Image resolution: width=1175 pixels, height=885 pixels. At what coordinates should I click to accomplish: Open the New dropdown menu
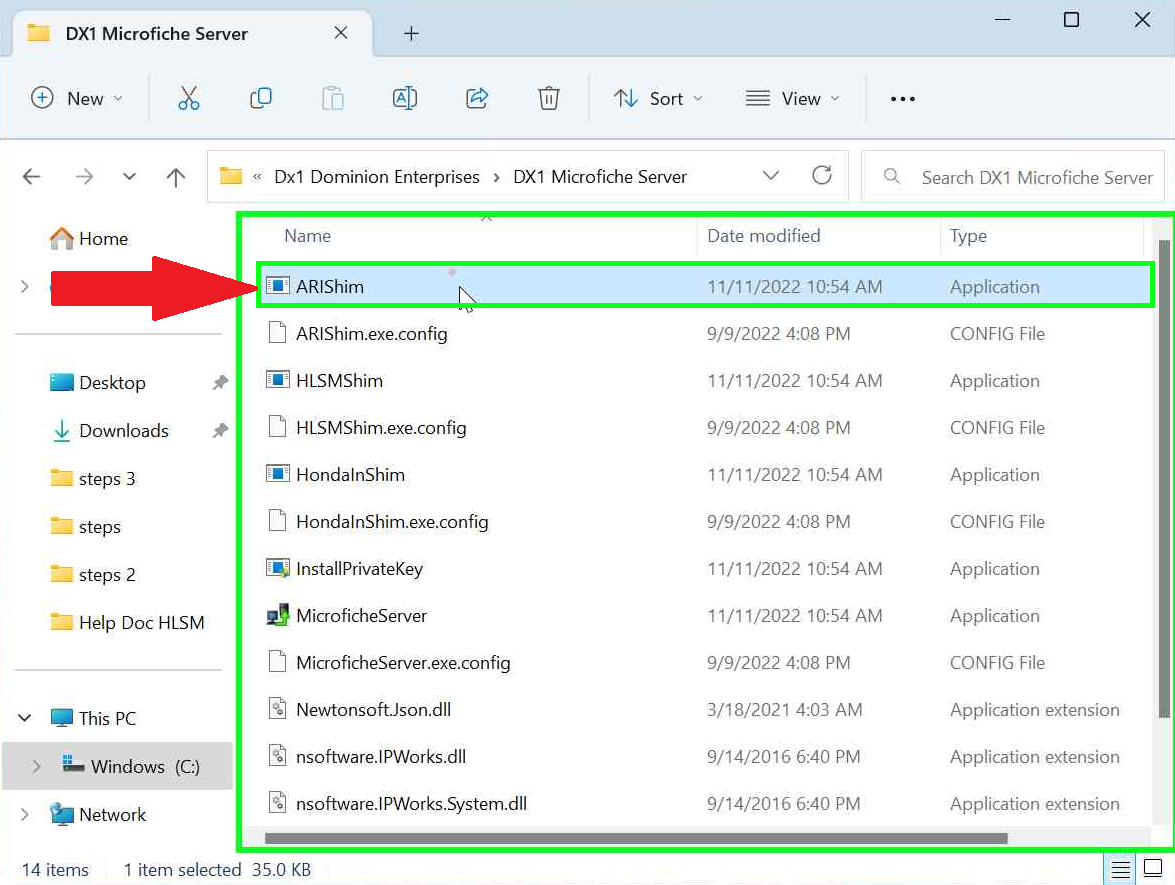click(76, 98)
